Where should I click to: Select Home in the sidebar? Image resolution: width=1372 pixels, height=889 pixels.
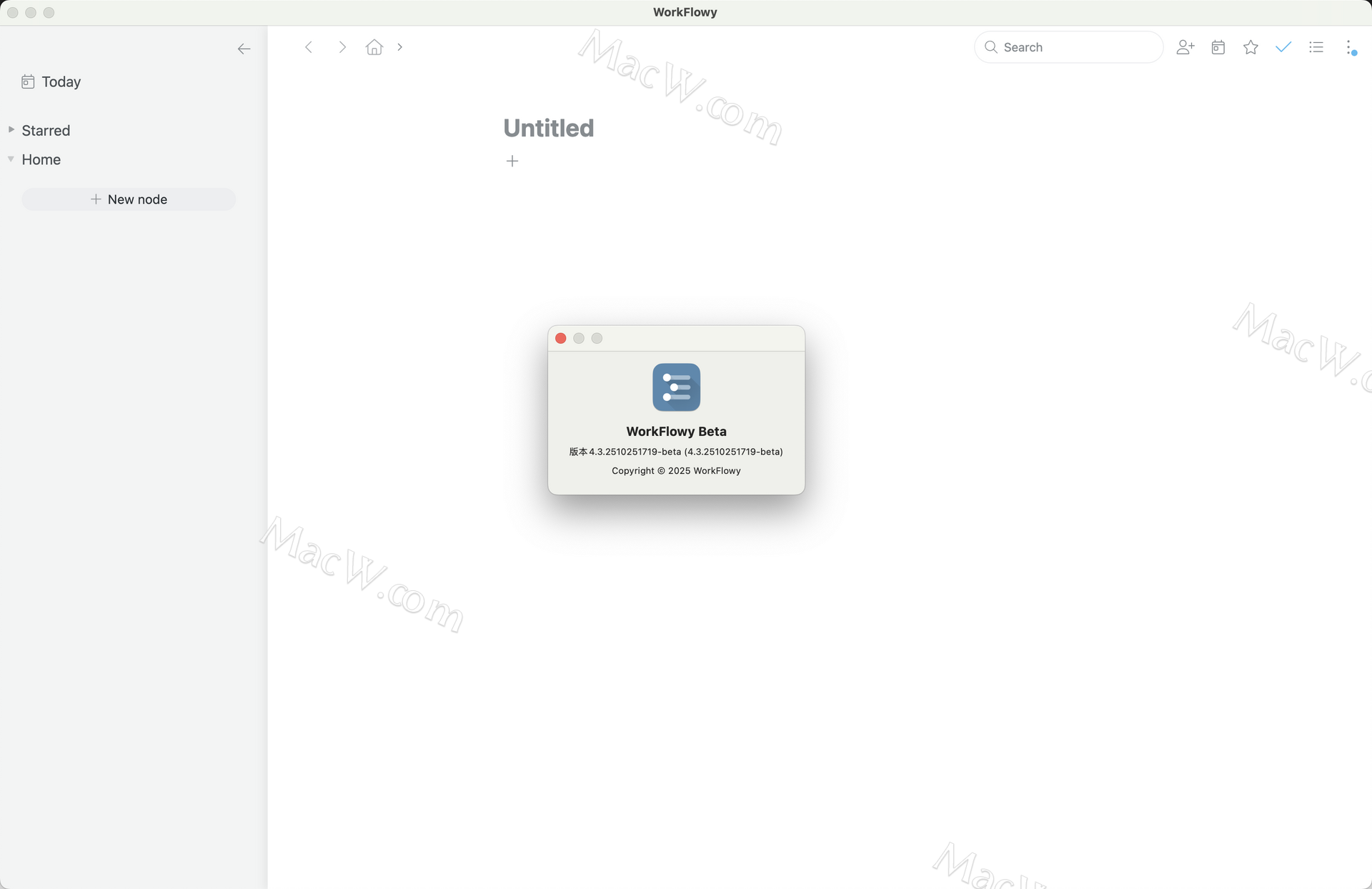click(x=41, y=159)
